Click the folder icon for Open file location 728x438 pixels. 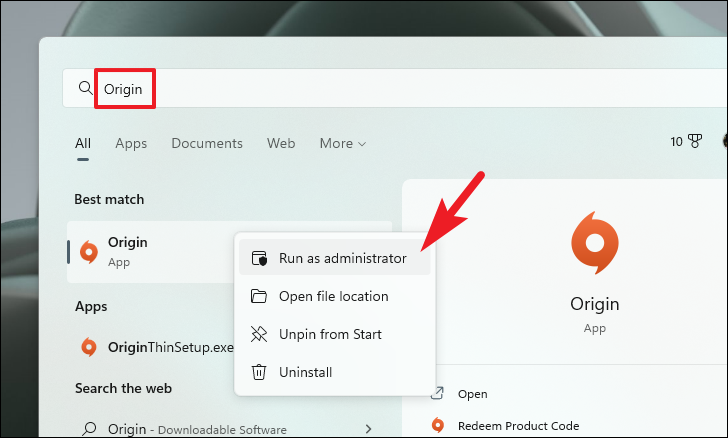[259, 296]
